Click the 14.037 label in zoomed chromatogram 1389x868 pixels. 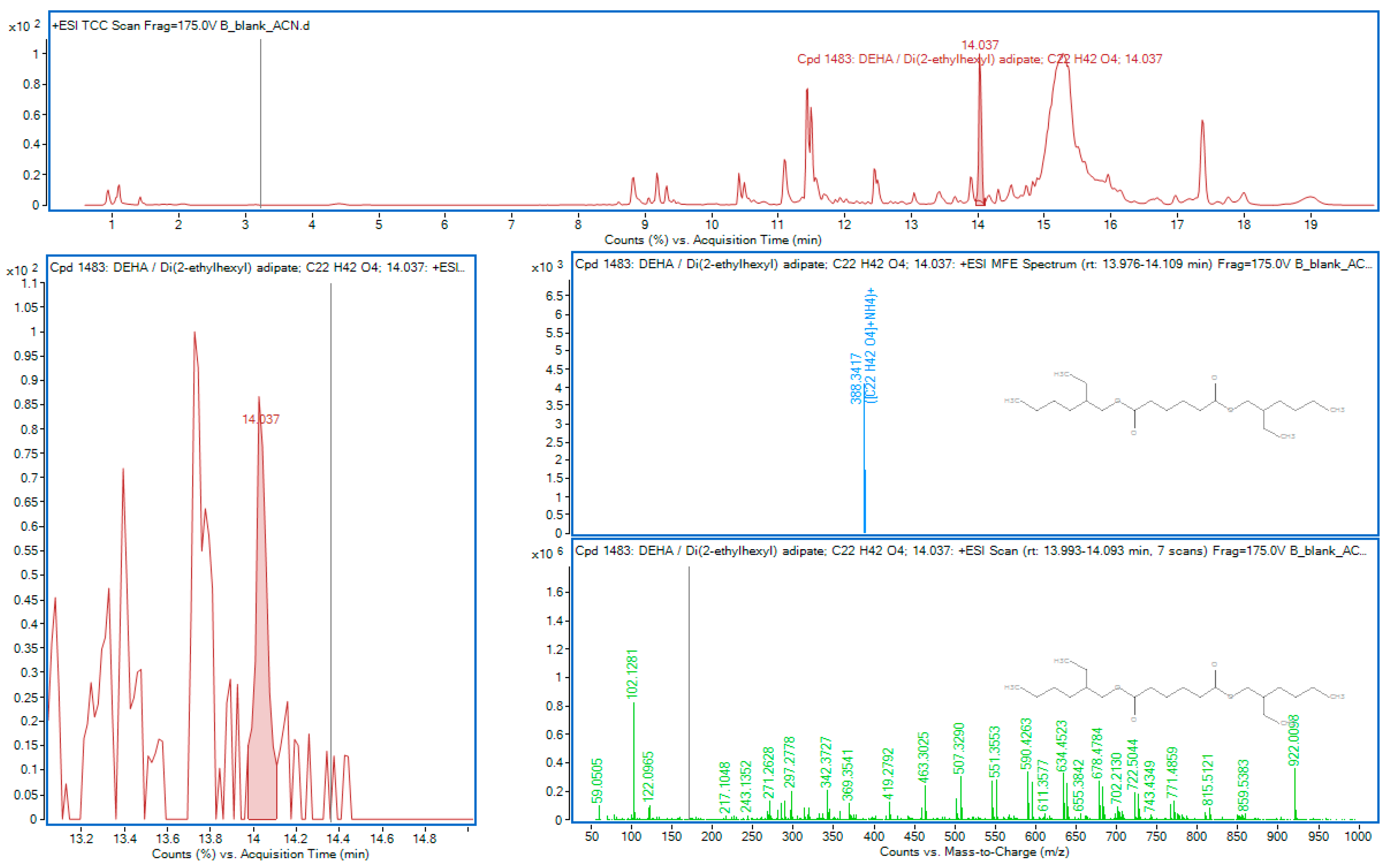point(261,419)
